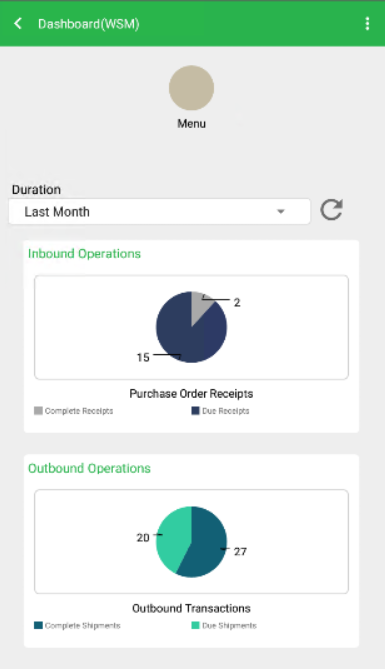
Task: Click the Purchase Order Receipts chart title
Action: (x=191, y=393)
